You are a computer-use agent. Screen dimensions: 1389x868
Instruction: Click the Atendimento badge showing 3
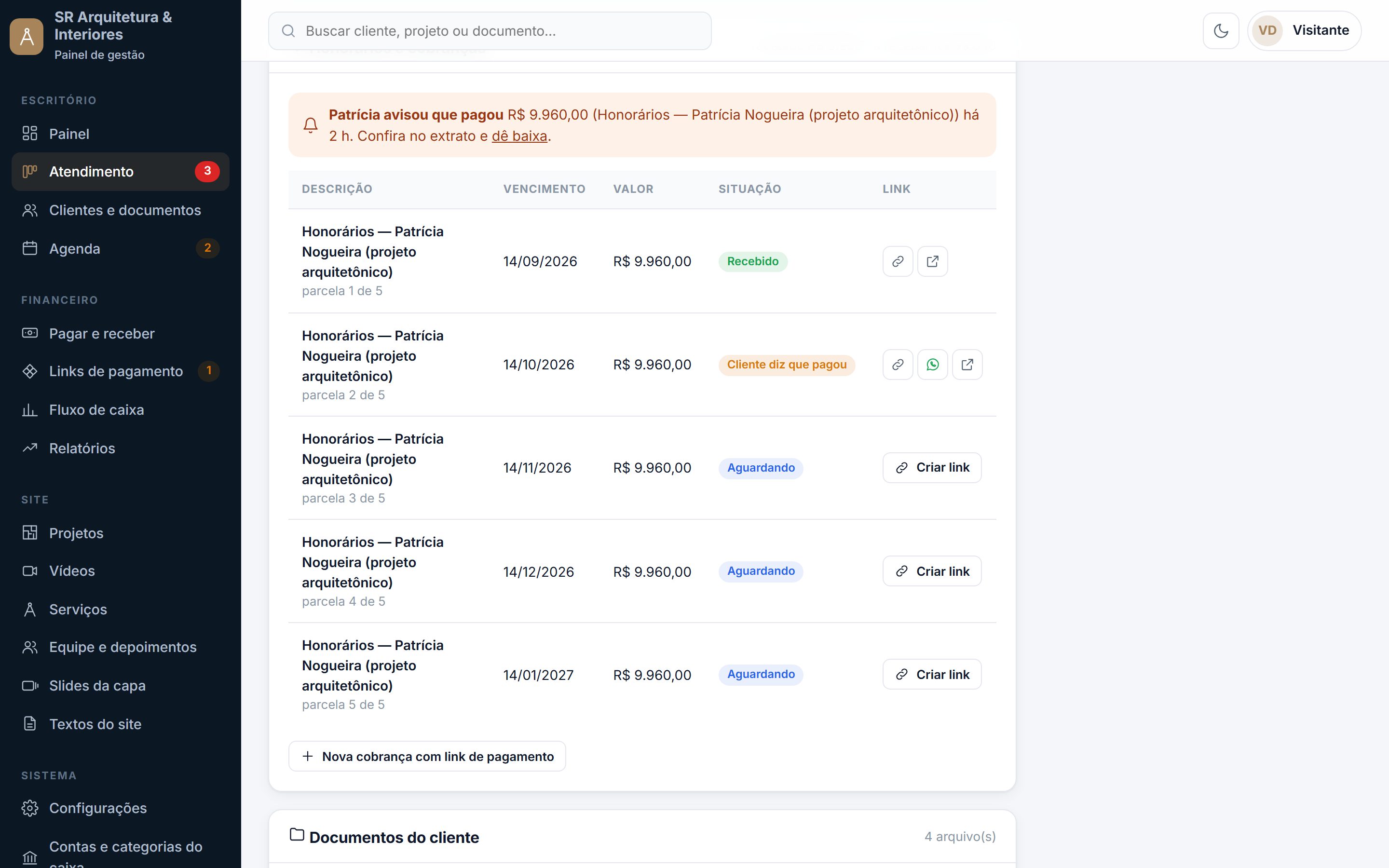207,171
